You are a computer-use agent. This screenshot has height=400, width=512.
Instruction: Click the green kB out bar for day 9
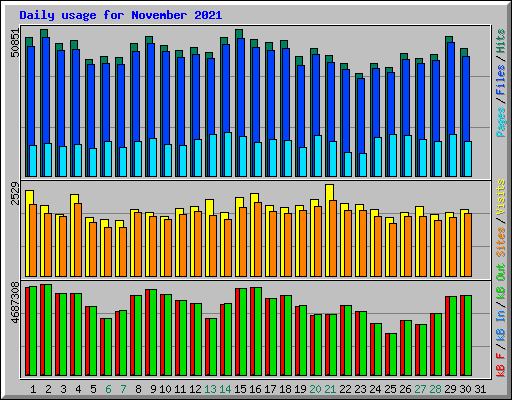click(x=153, y=333)
